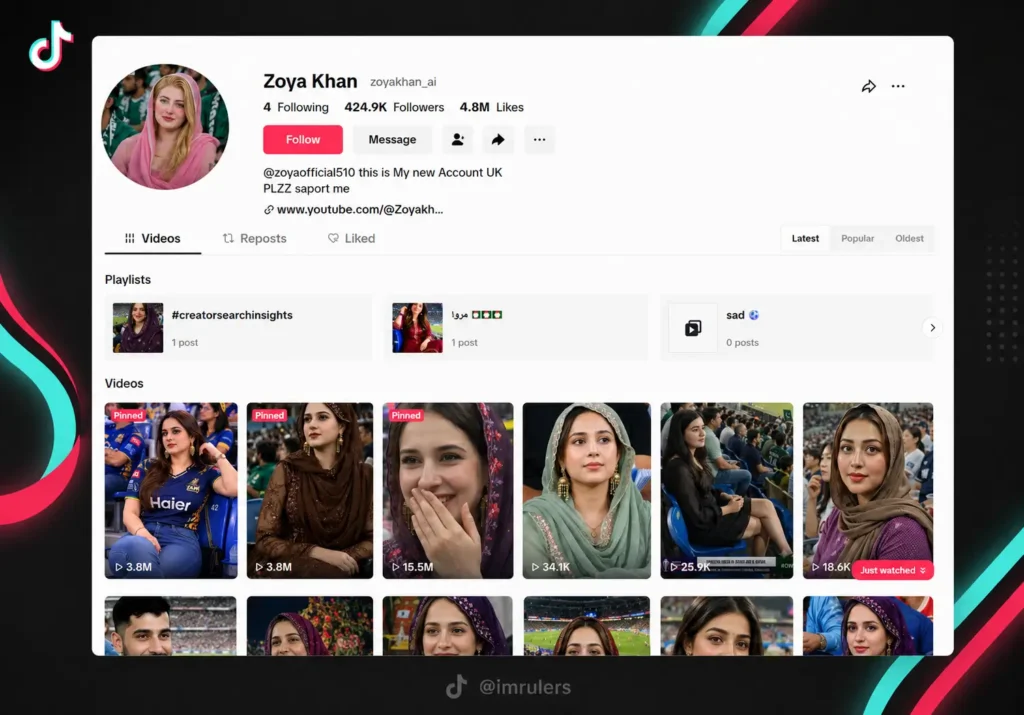The height and width of the screenshot is (715, 1024).
Task: Click the @zoyaofficial510 mention in the bio
Action: (309, 172)
